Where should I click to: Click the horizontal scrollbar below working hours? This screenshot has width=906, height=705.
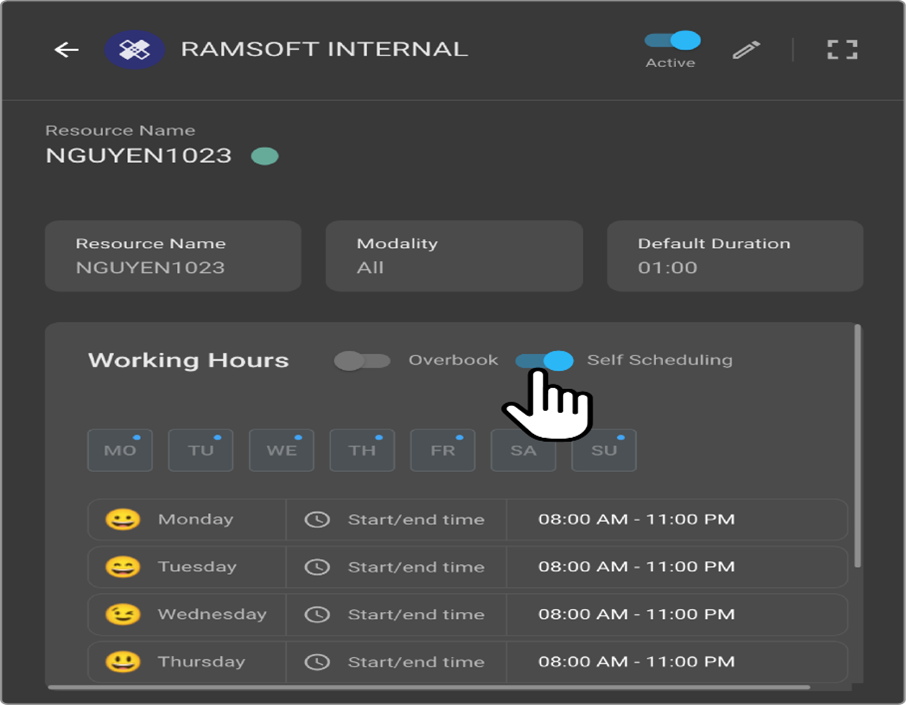coord(429,687)
